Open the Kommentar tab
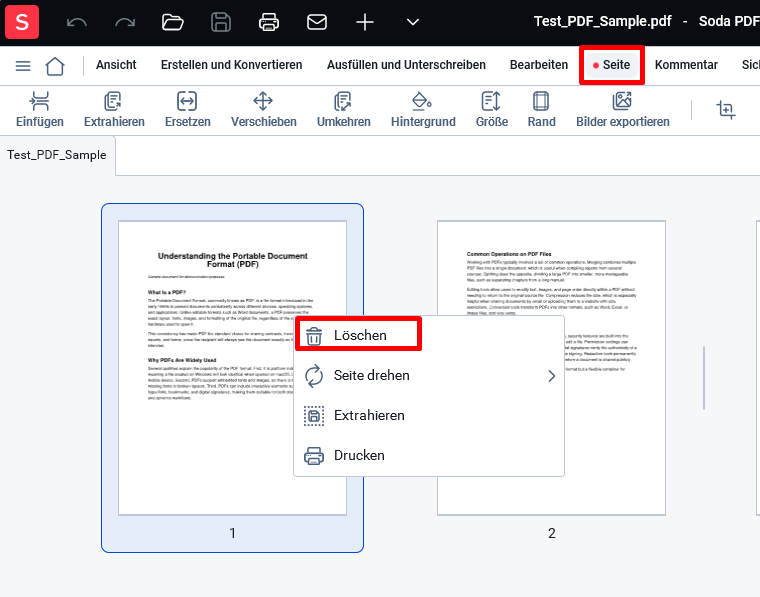 686,65
